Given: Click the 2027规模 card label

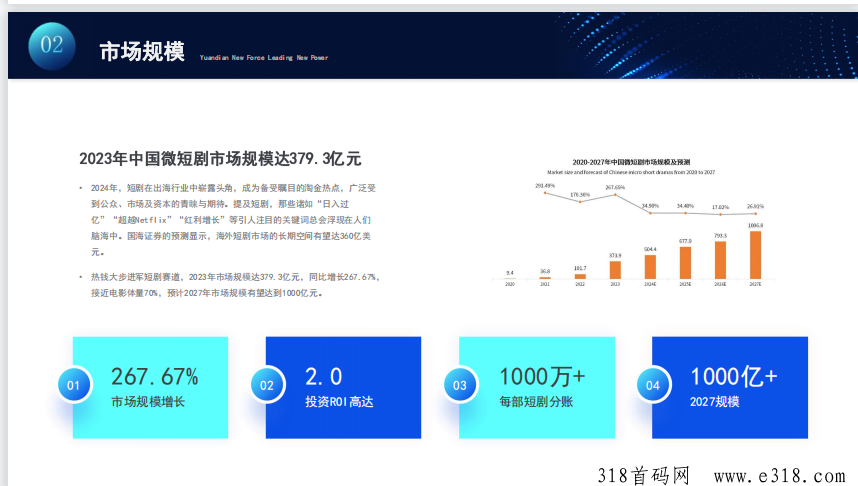Looking at the screenshot, I should coord(715,402).
